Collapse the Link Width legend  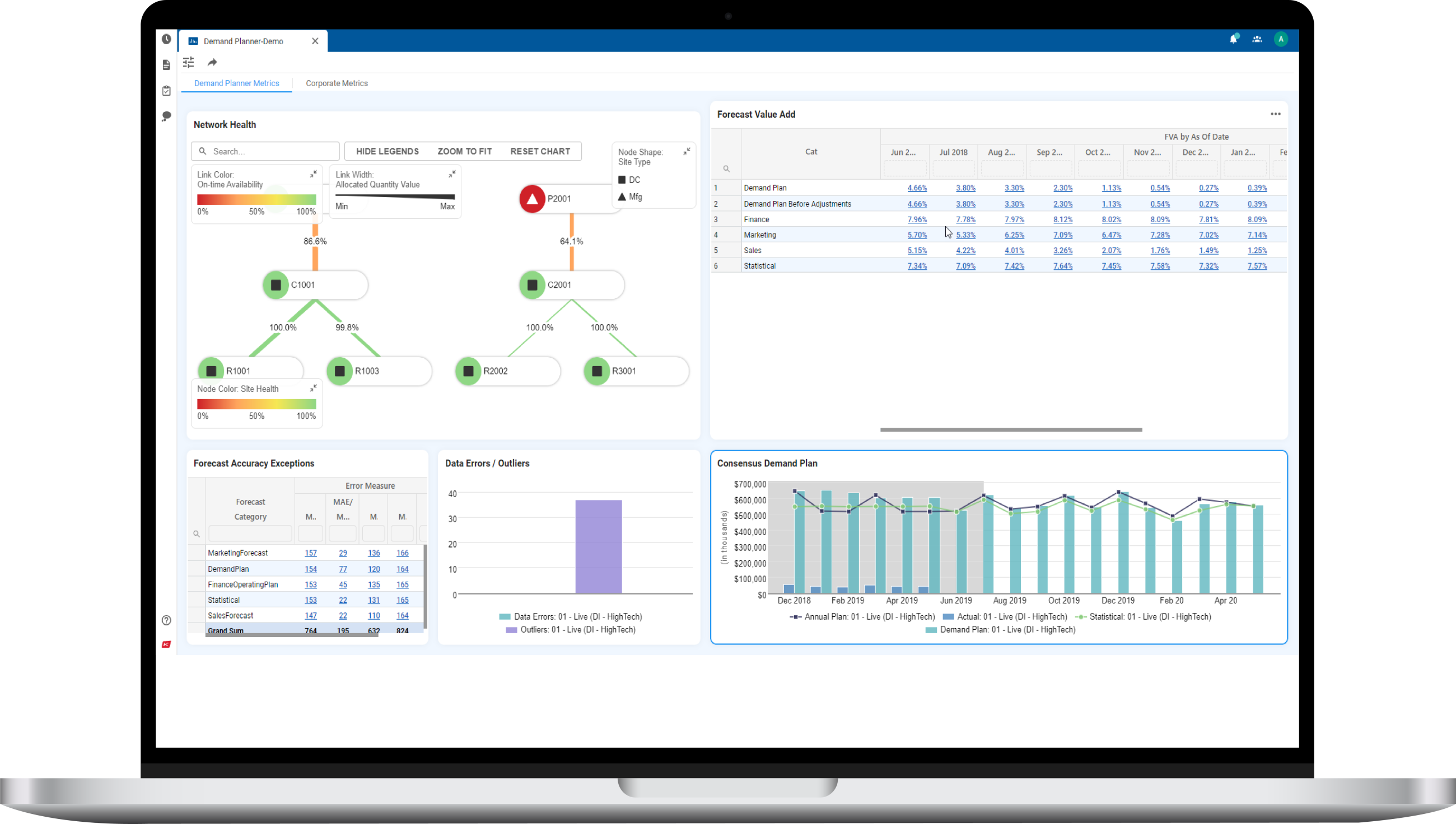(452, 174)
